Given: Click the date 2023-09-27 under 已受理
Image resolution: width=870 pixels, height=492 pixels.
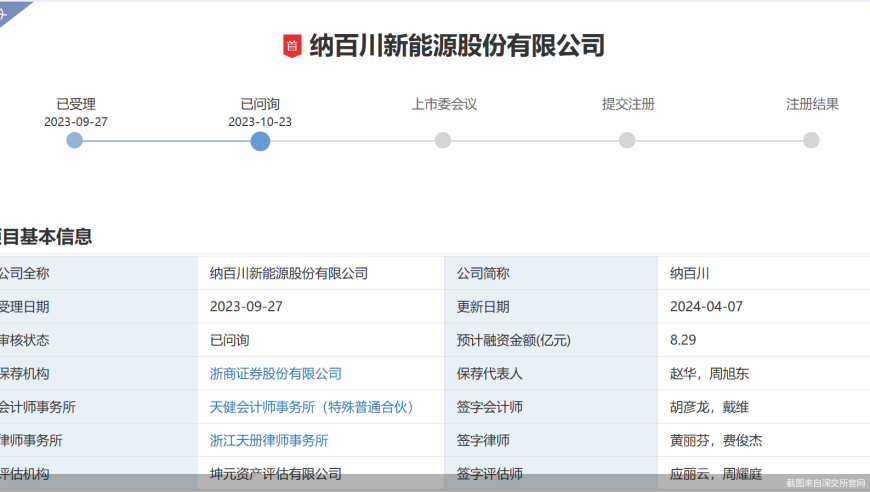Looking at the screenshot, I should point(76,121).
